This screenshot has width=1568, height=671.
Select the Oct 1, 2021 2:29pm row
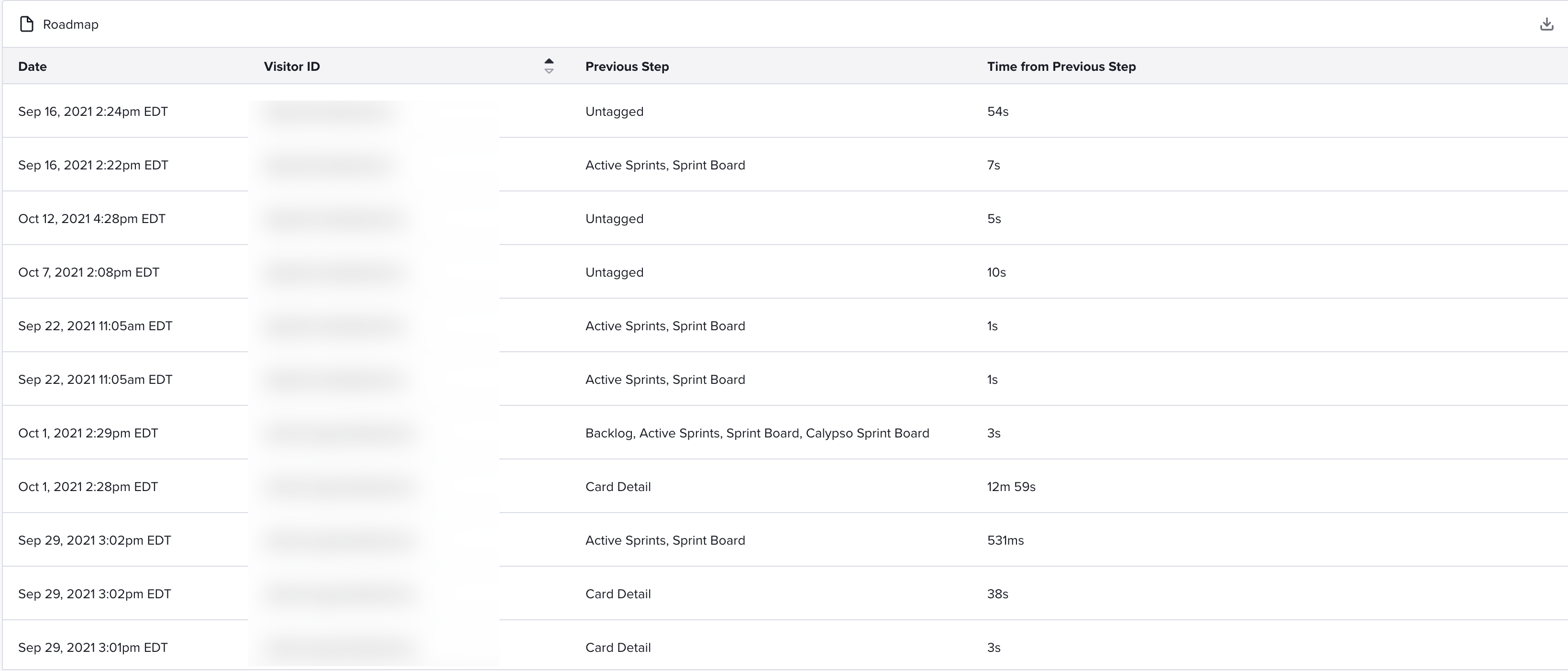coord(785,432)
